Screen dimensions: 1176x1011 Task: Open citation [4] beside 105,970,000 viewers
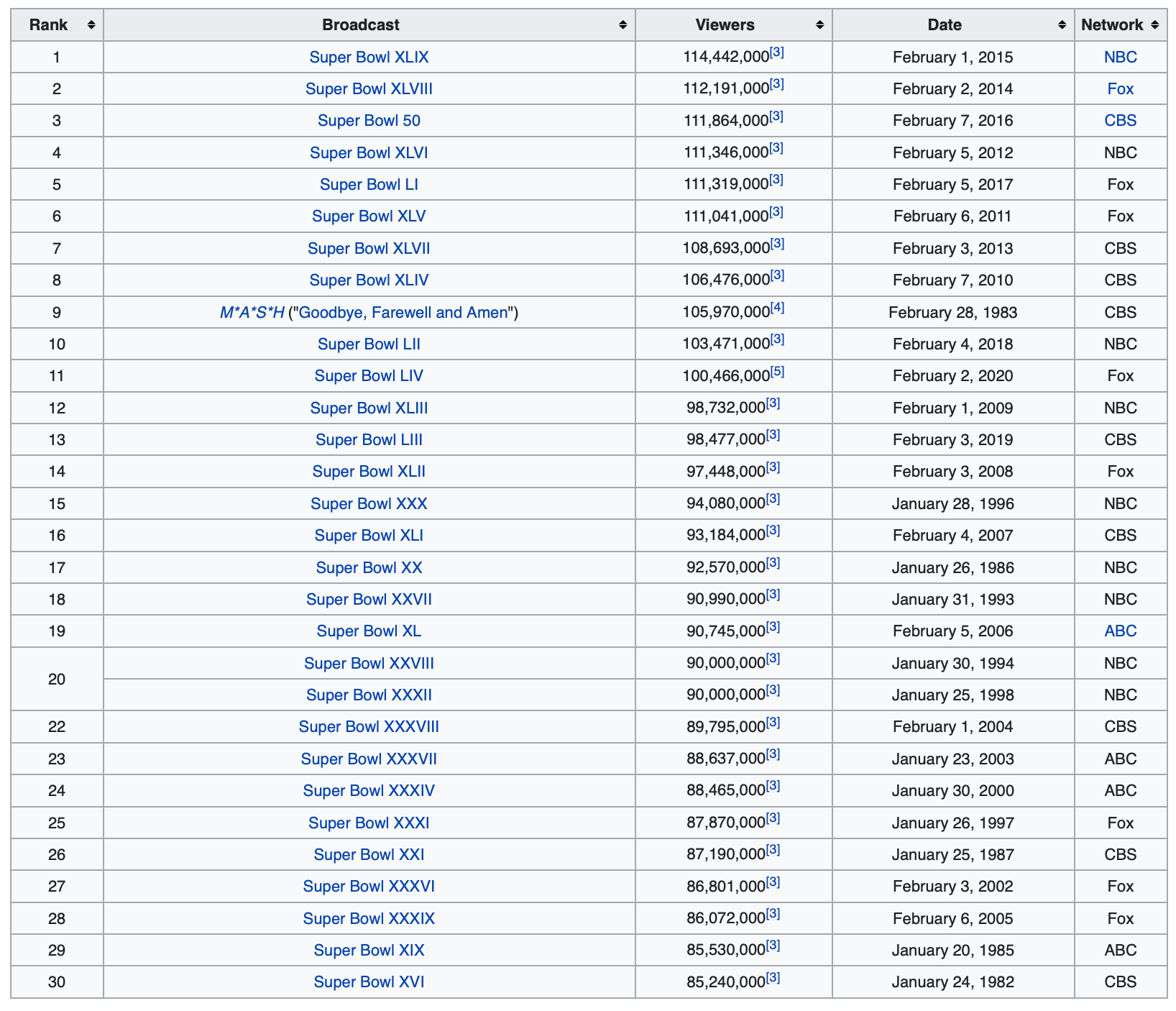click(777, 308)
